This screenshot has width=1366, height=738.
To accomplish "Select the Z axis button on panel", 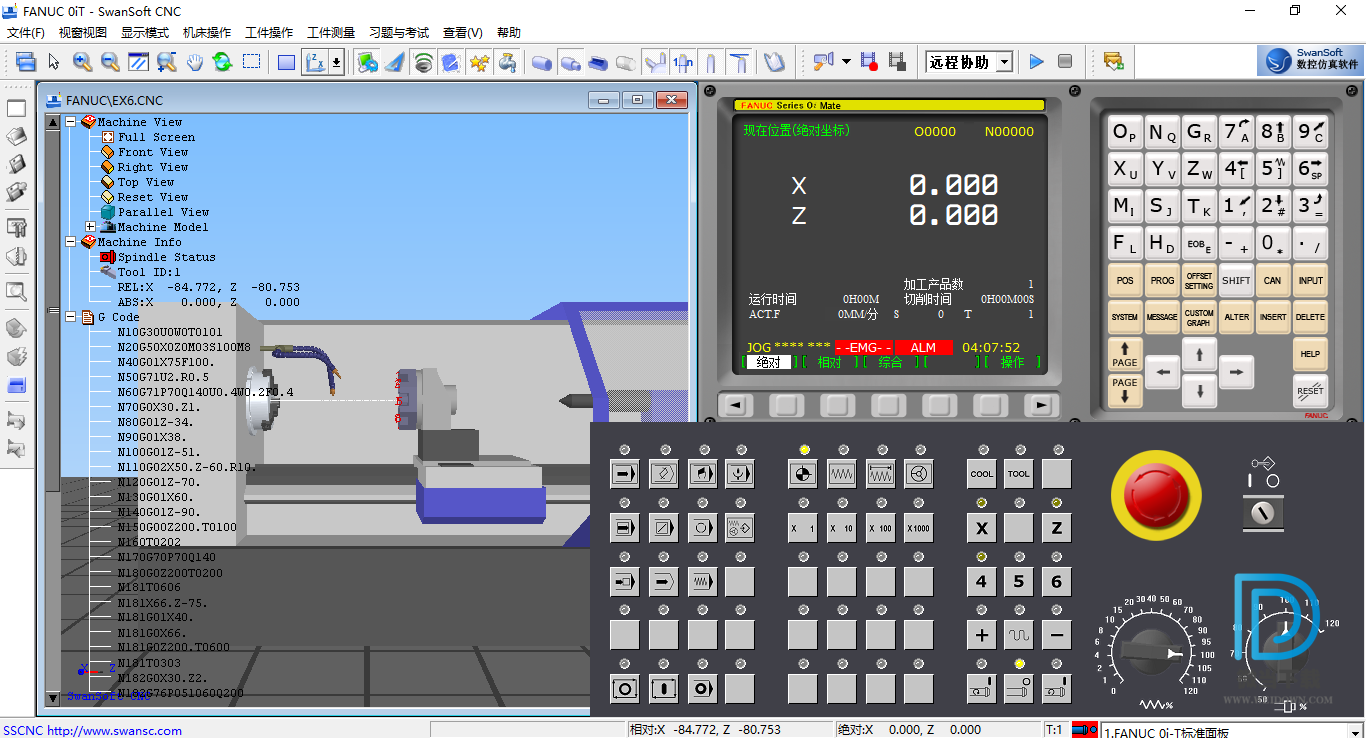I will pos(1056,528).
